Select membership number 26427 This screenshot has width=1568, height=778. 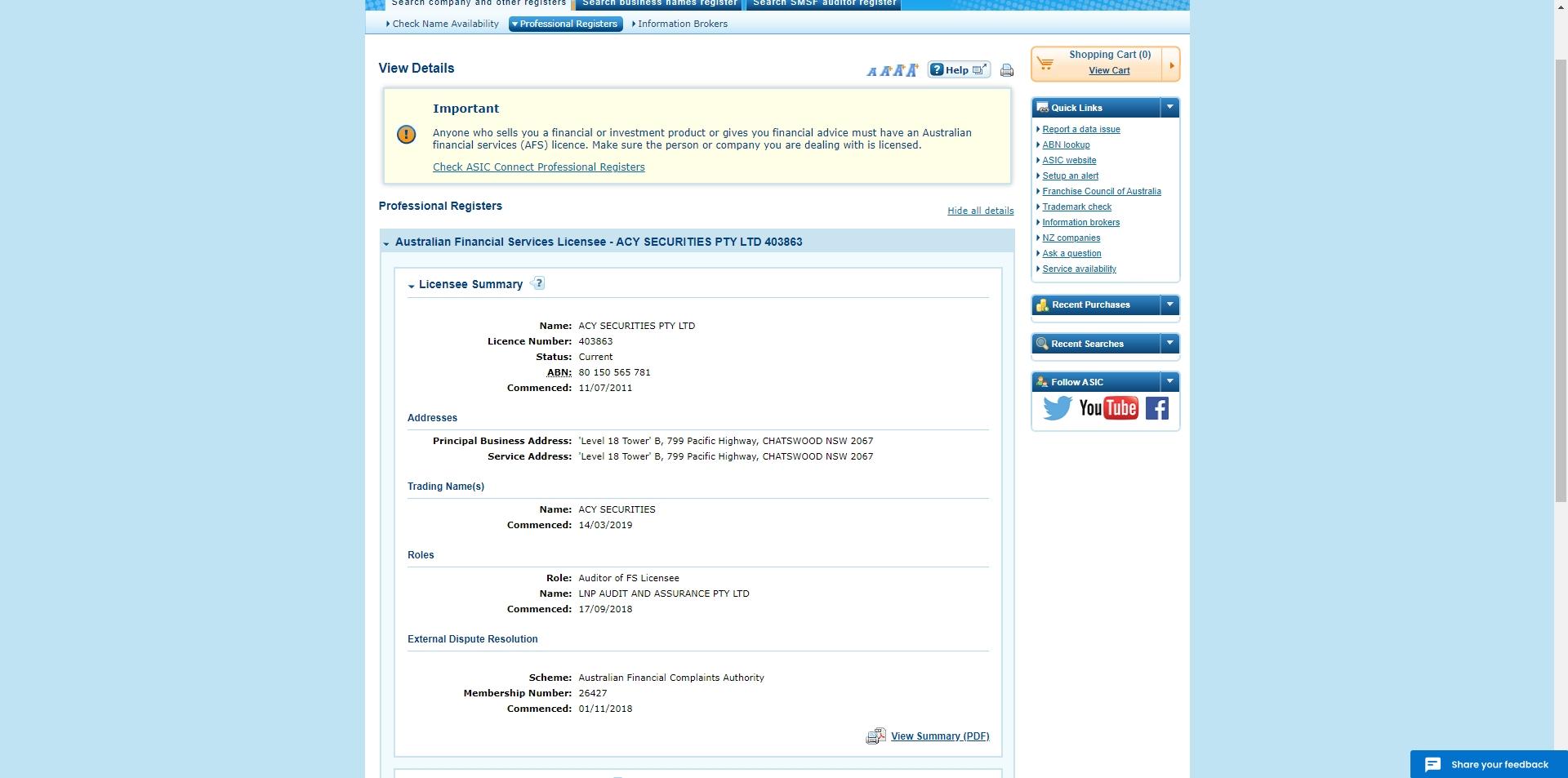(592, 694)
